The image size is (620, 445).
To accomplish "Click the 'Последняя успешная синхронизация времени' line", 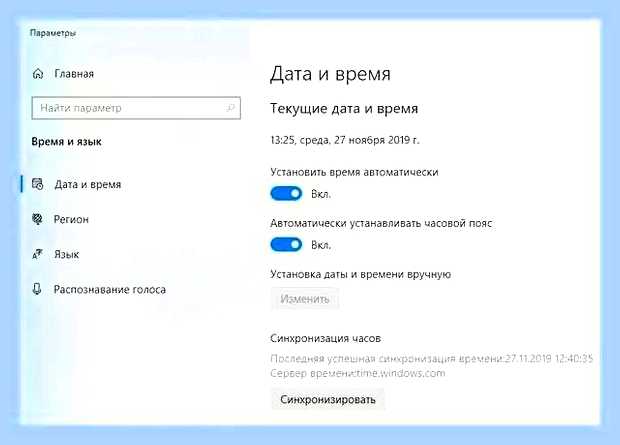I will coord(432,358).
